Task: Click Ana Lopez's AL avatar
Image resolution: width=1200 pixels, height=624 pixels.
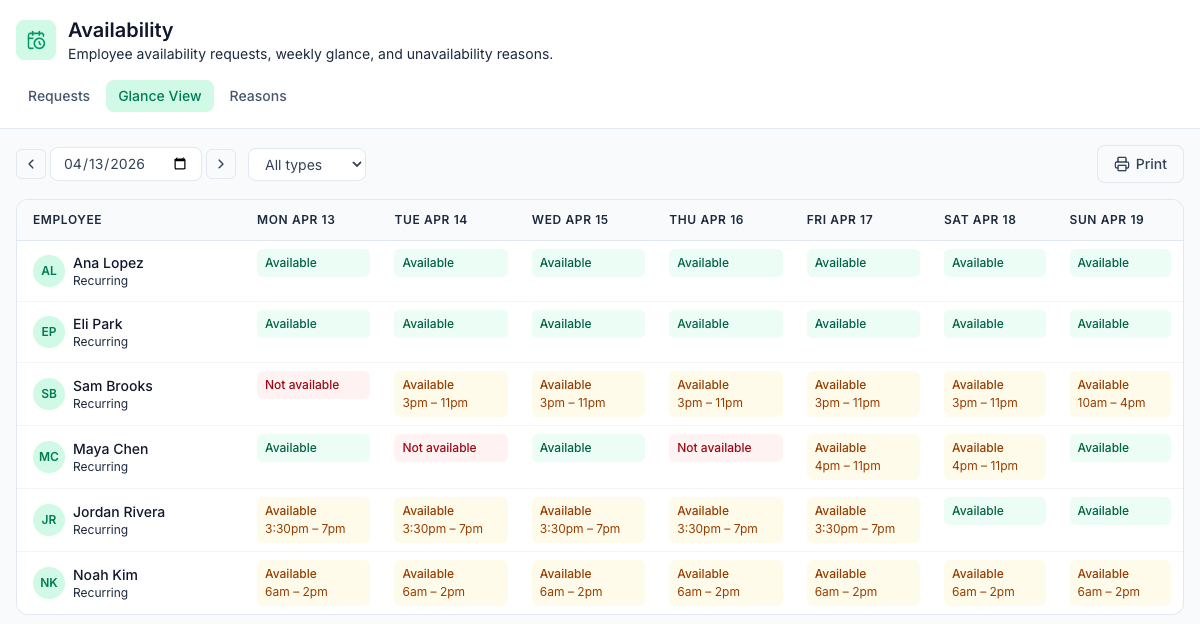Action: coord(49,271)
